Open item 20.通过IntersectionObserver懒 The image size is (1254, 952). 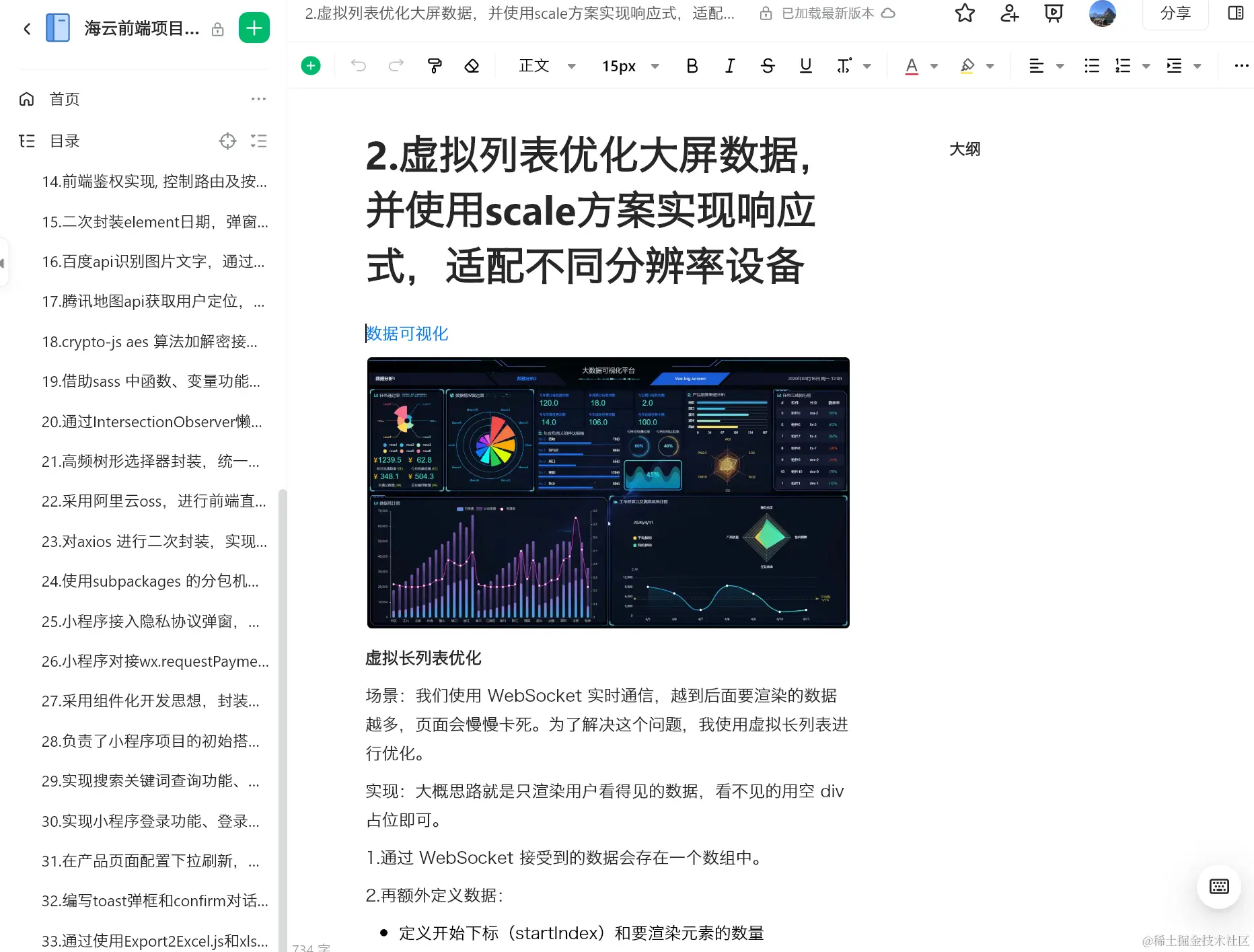tap(152, 422)
